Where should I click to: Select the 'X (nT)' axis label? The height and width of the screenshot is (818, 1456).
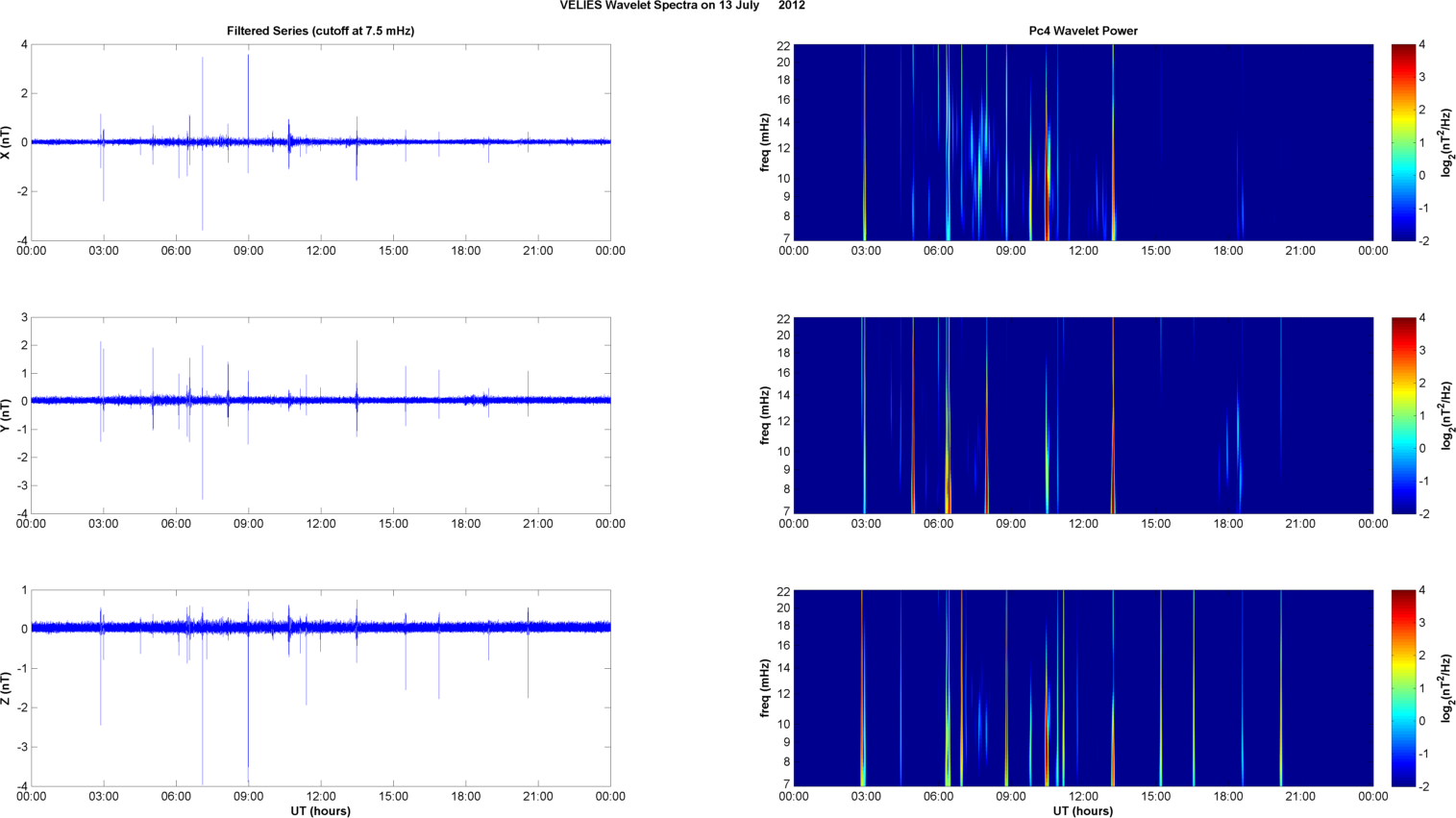click(x=7, y=142)
